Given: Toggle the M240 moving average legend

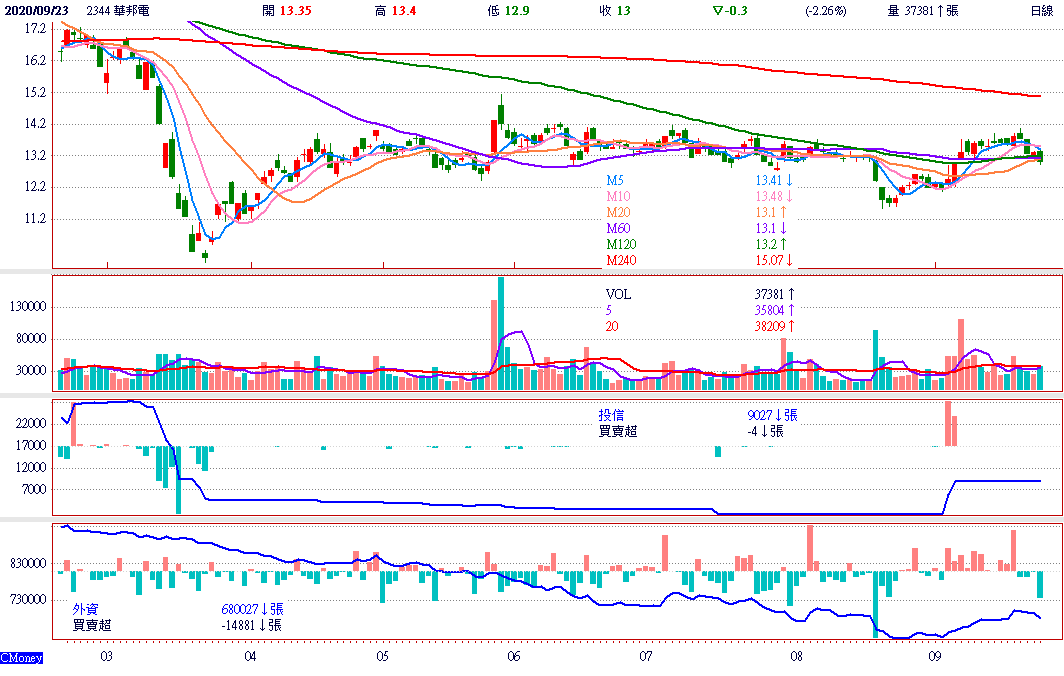Looking at the screenshot, I should 622,260.
